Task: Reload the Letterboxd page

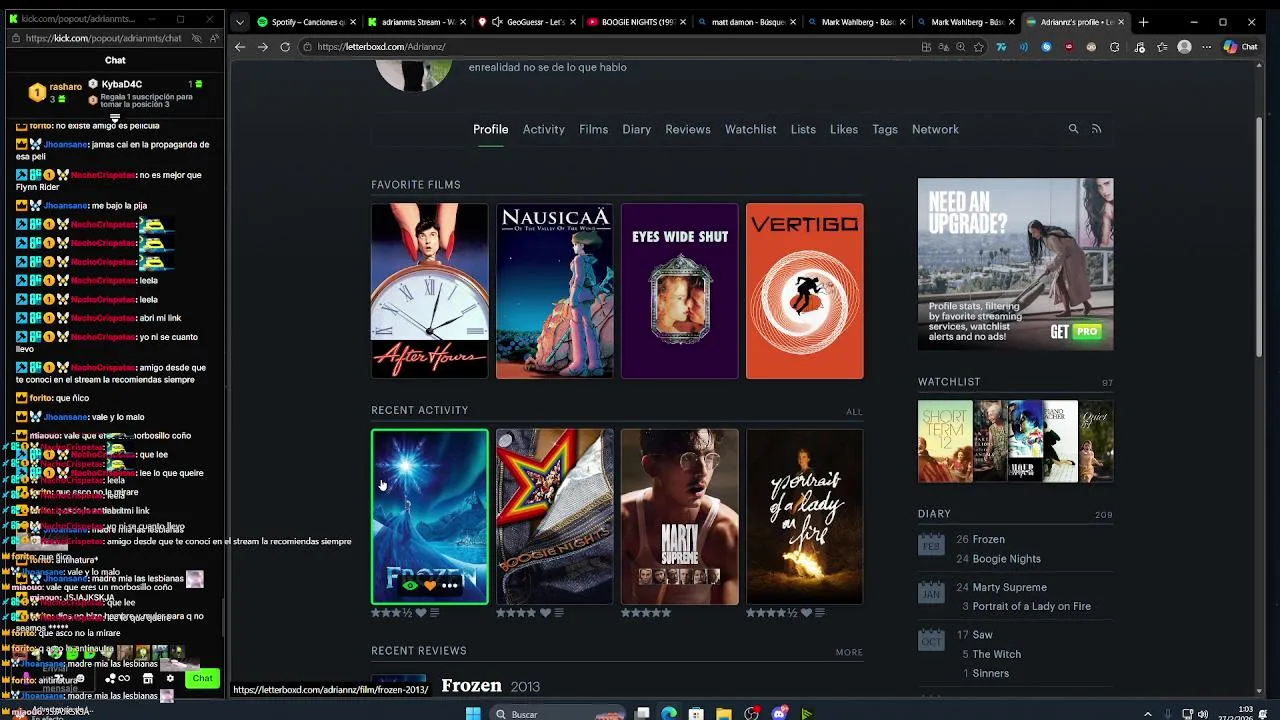Action: [285, 47]
